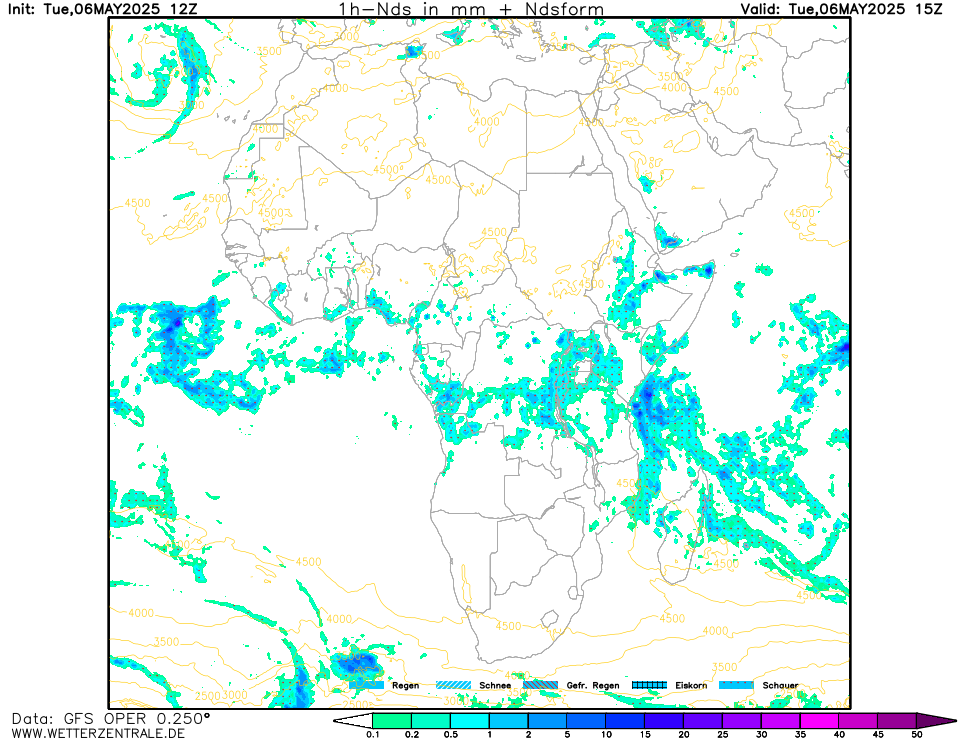Select the 'Gefr. Regen' legend label
This screenshot has width=959, height=741.
coord(593,685)
